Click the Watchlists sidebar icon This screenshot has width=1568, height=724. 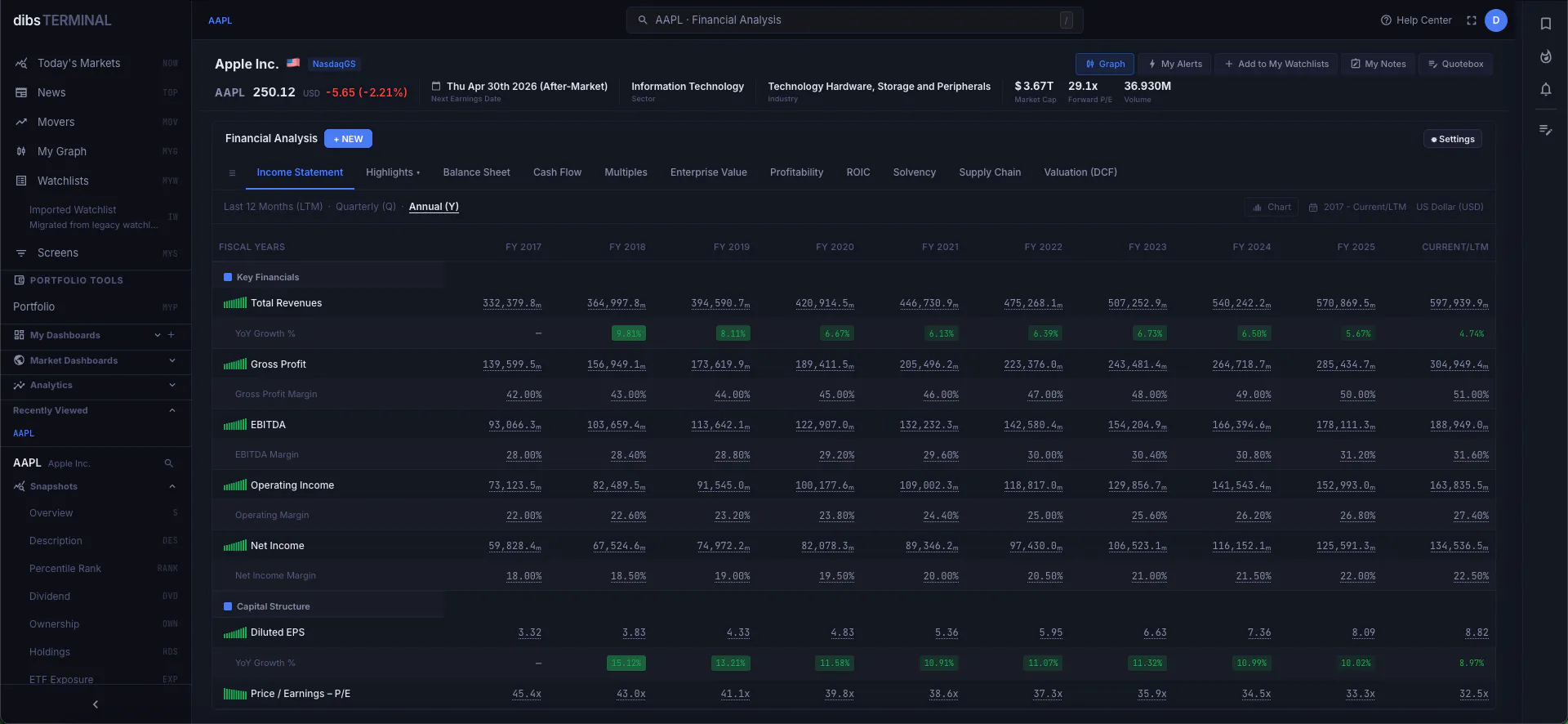pos(21,181)
